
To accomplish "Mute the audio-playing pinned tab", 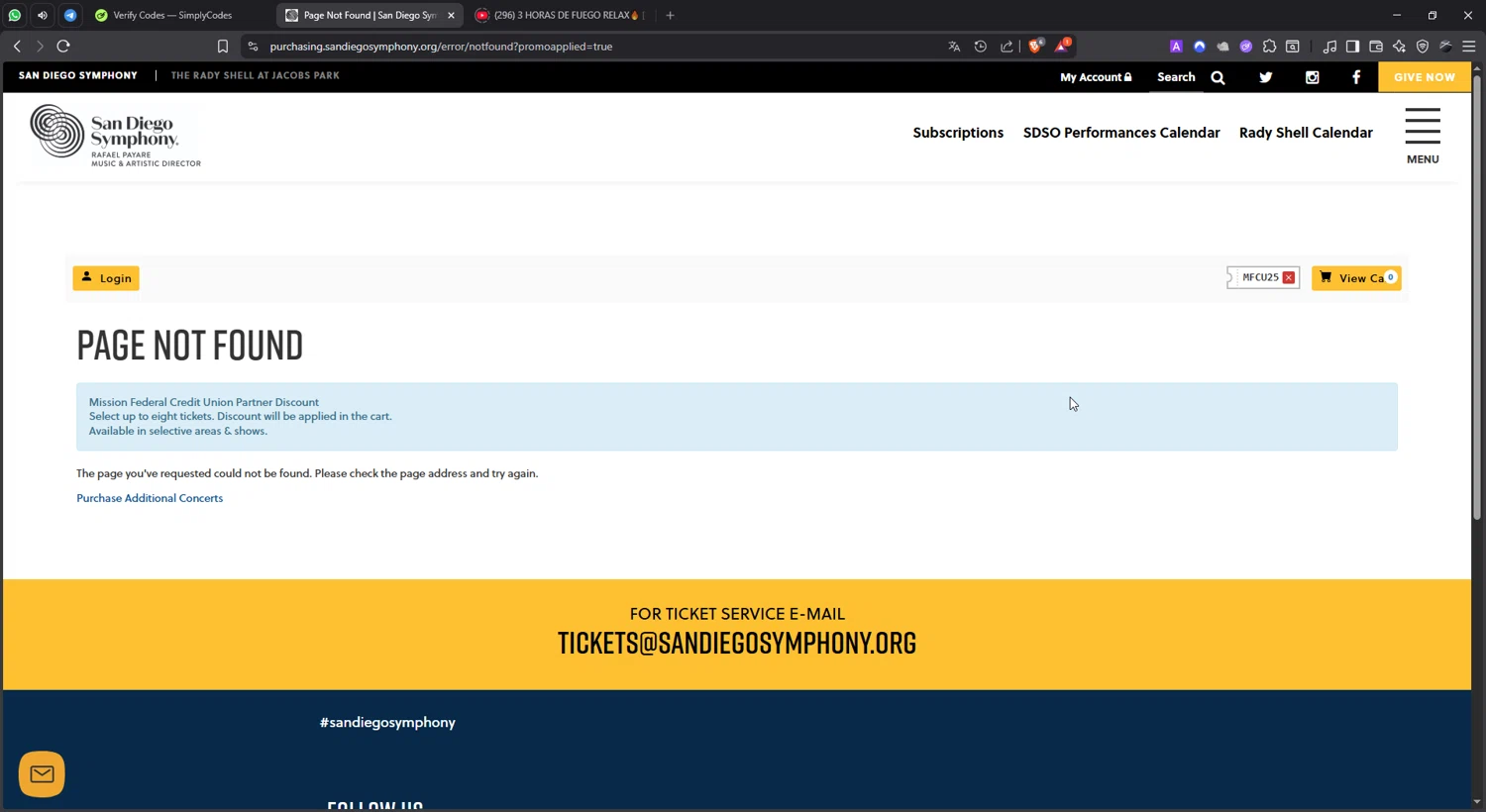I will [x=43, y=15].
